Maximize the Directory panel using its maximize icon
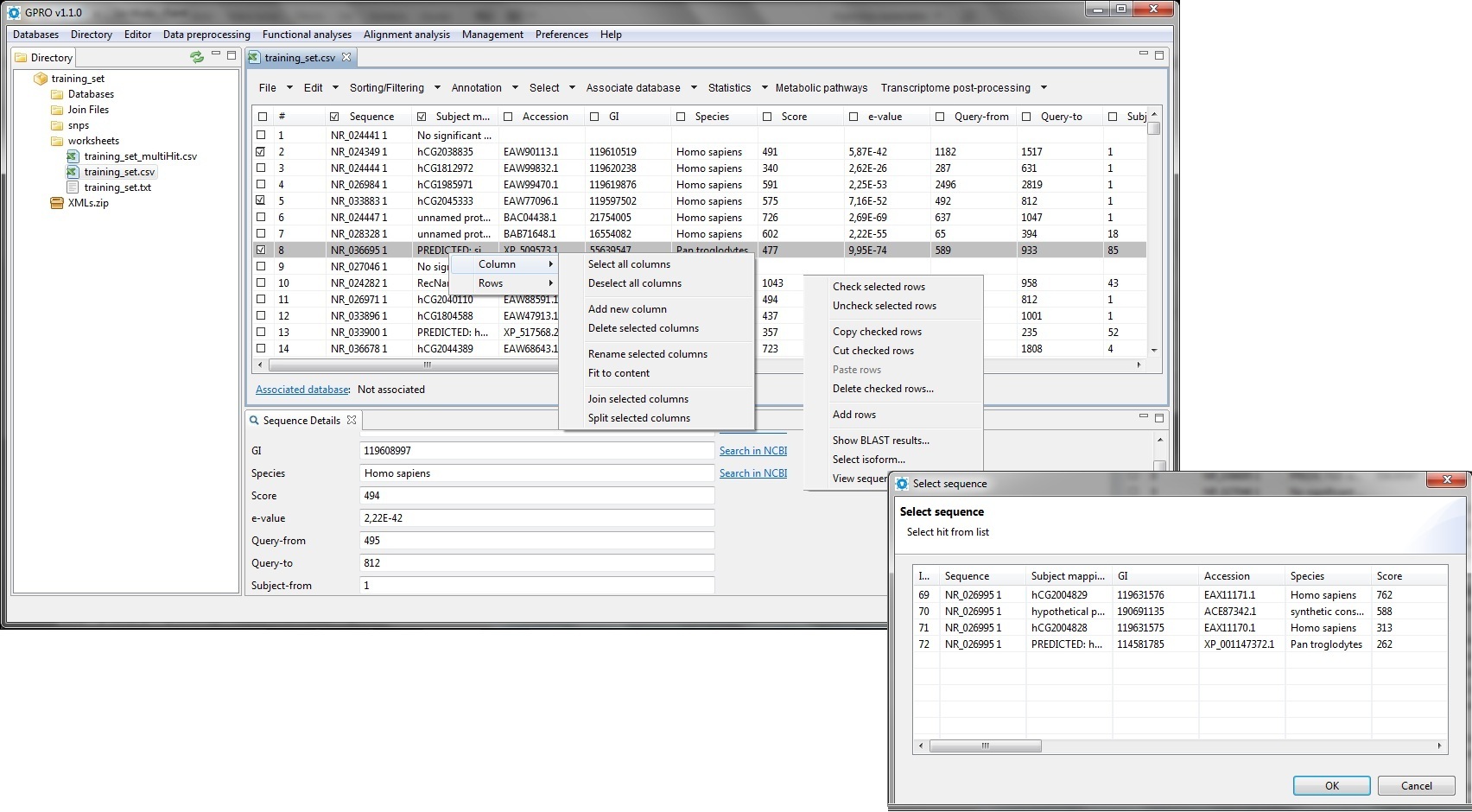Screen dimensions: 1472x812 click(231, 55)
